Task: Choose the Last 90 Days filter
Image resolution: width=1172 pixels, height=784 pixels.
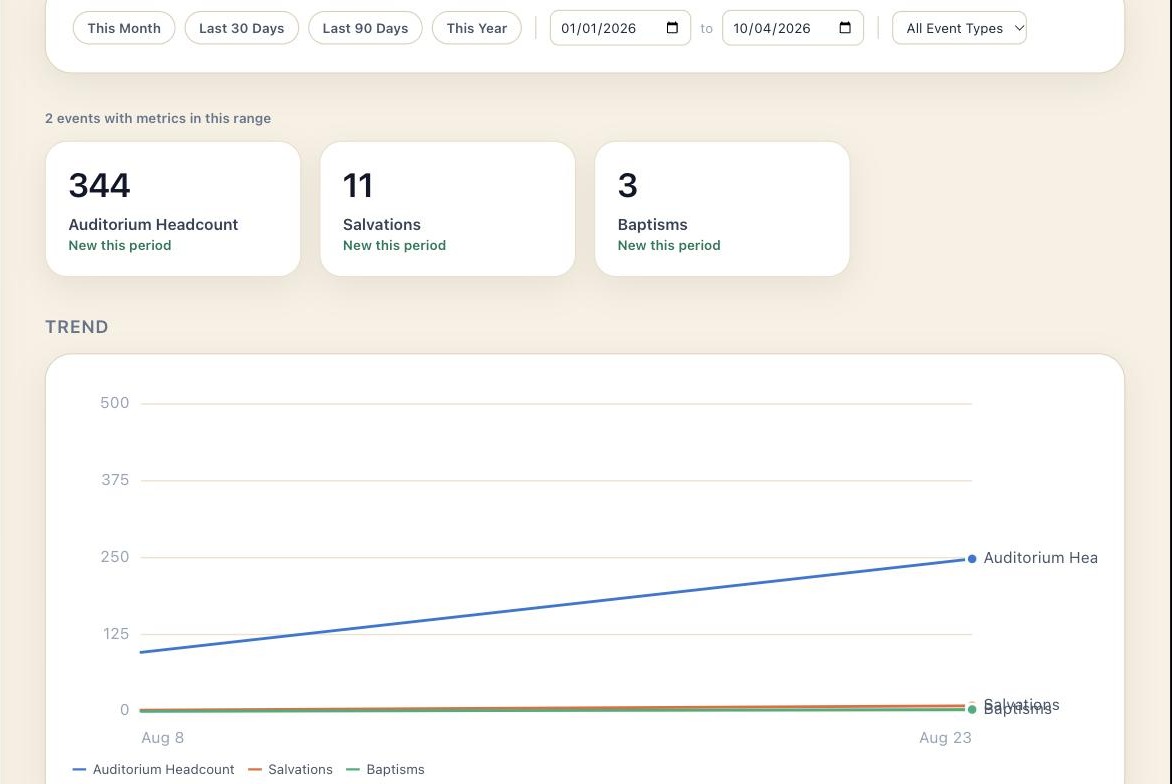Action: 366,28
